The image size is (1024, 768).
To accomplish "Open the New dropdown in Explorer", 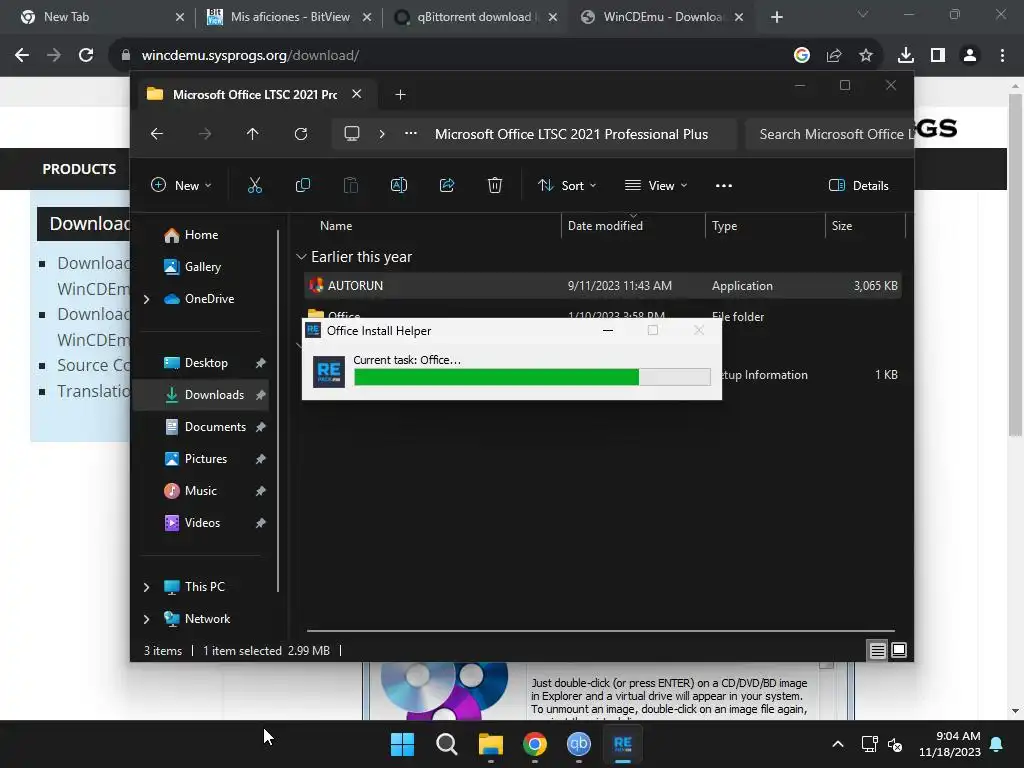I will pos(181,185).
